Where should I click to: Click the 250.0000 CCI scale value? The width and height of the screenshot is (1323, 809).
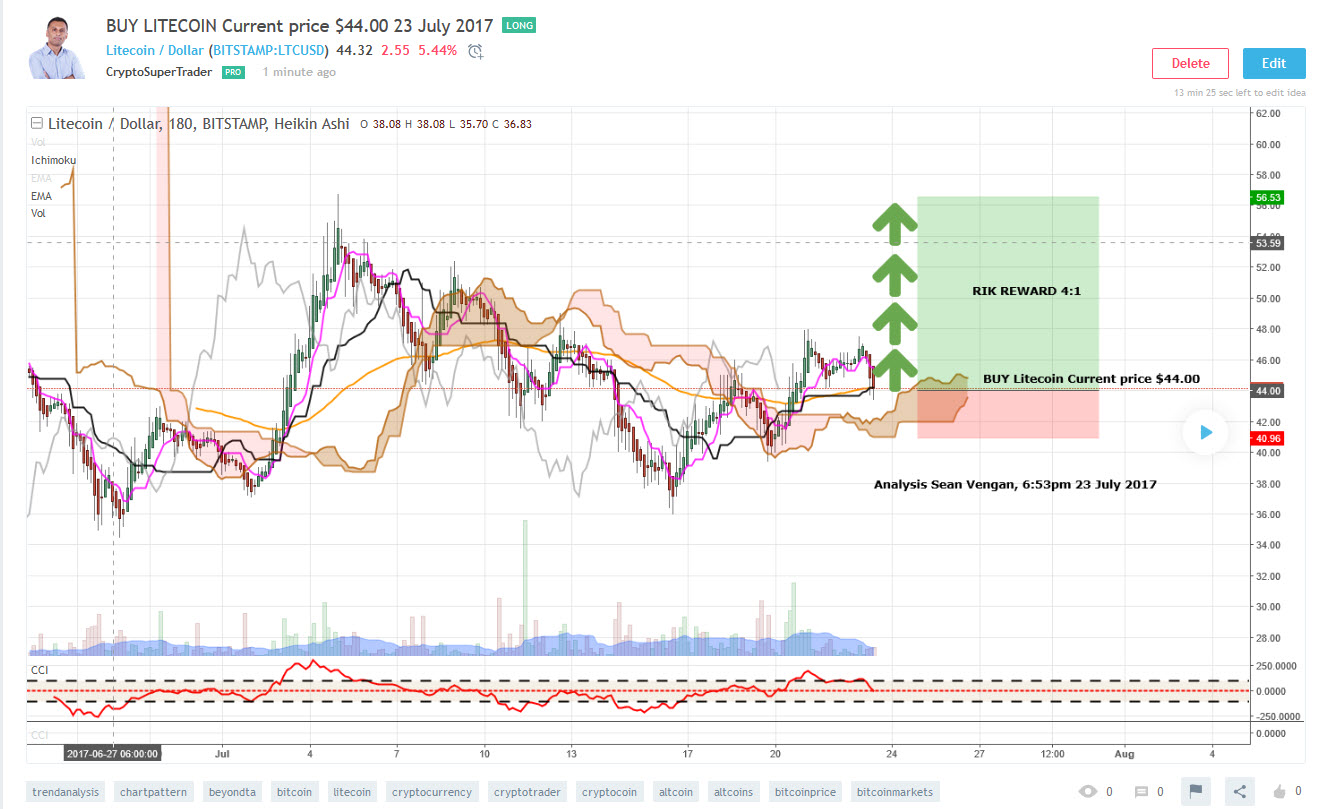[x=1276, y=666]
